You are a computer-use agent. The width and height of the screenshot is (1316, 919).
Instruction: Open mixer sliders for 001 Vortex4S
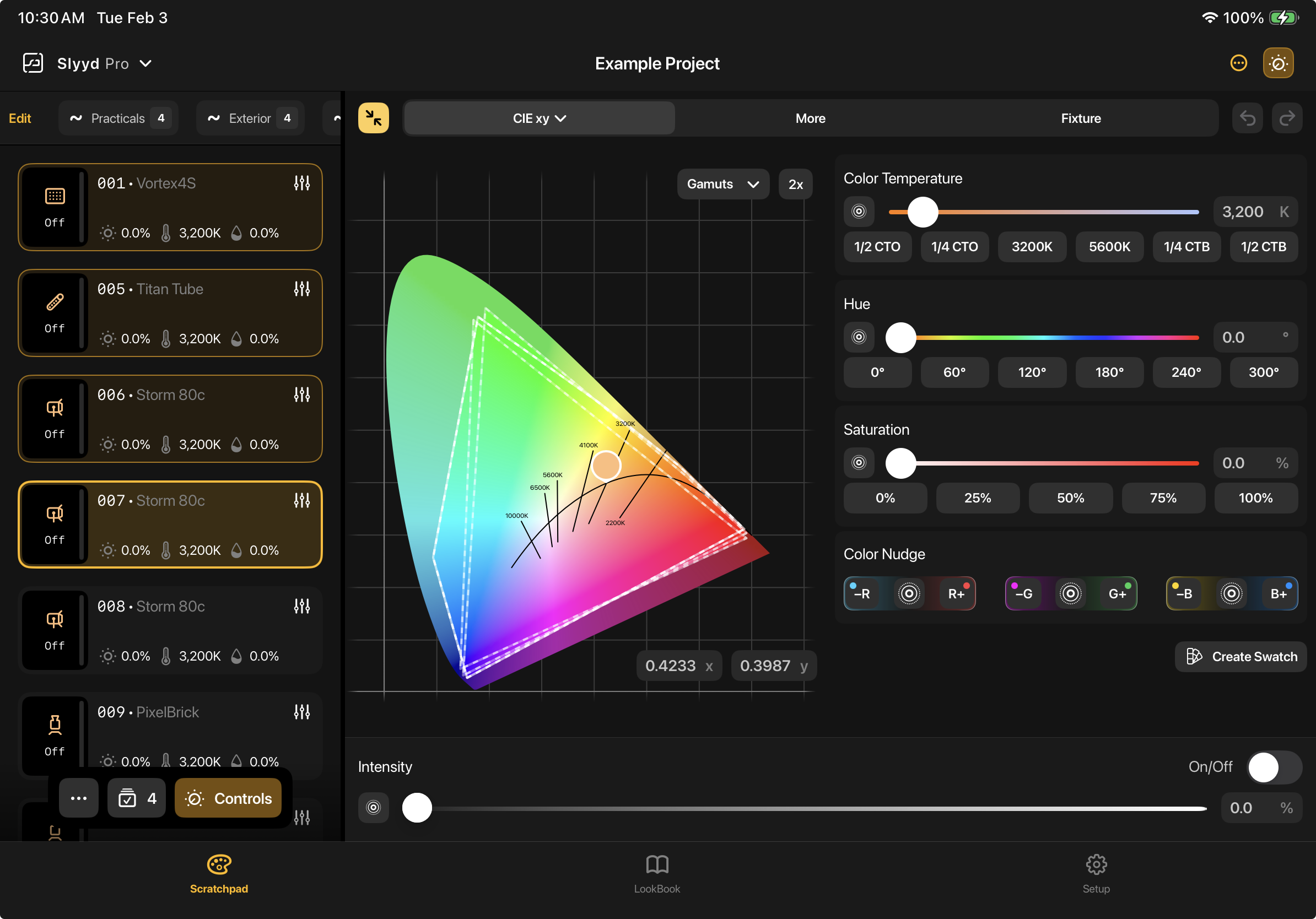301,183
